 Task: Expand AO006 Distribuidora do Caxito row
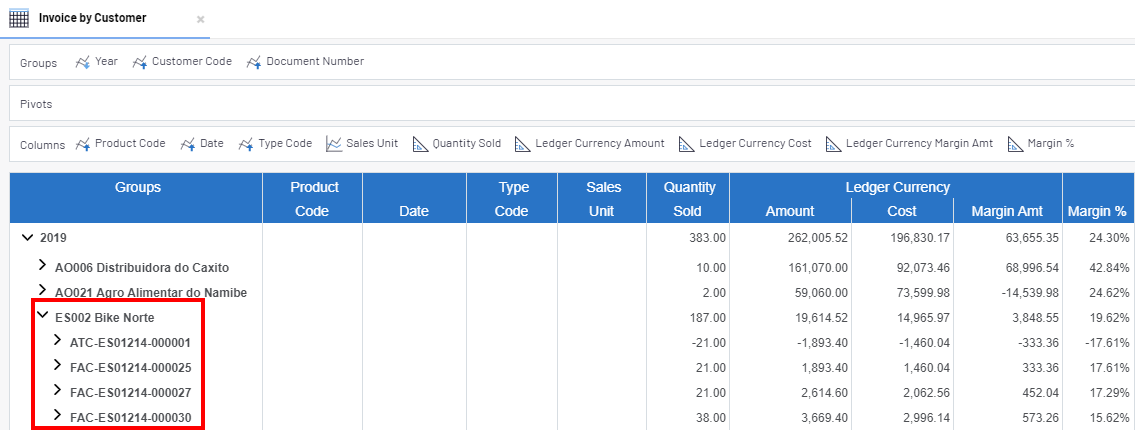click(42, 266)
